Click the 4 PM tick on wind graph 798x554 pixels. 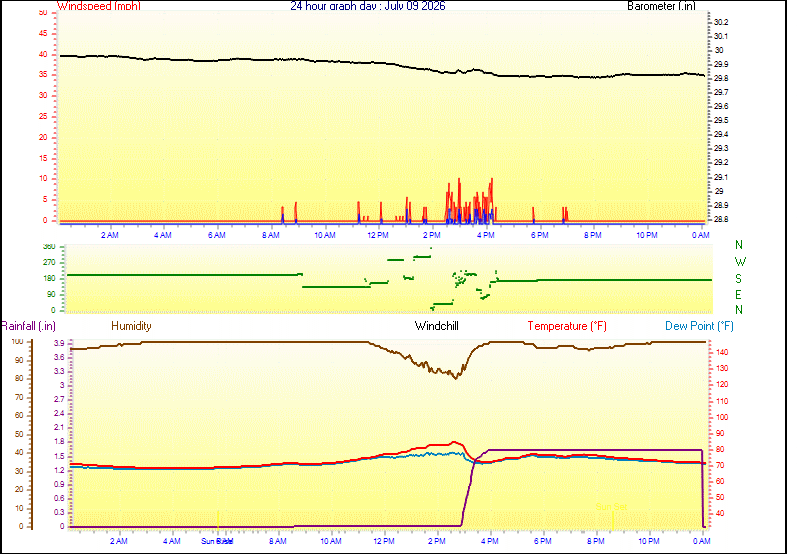point(486,235)
